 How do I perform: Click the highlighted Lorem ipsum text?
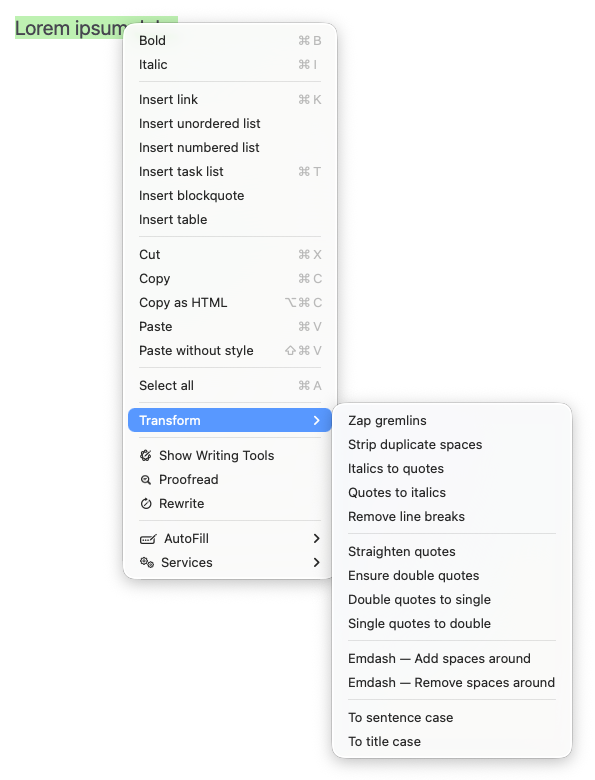pyautogui.click(x=70, y=28)
